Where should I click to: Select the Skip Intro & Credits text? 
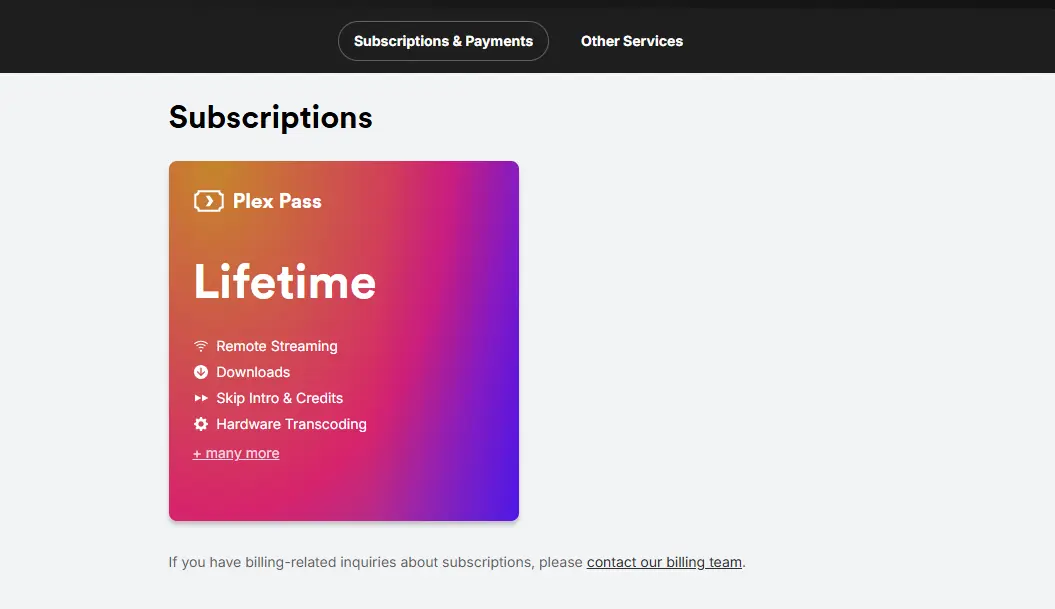coord(279,398)
